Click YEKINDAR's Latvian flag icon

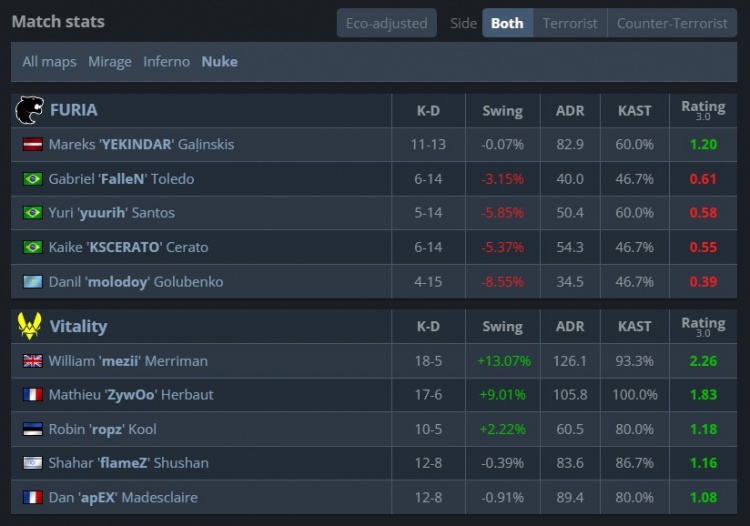[x=32, y=145]
